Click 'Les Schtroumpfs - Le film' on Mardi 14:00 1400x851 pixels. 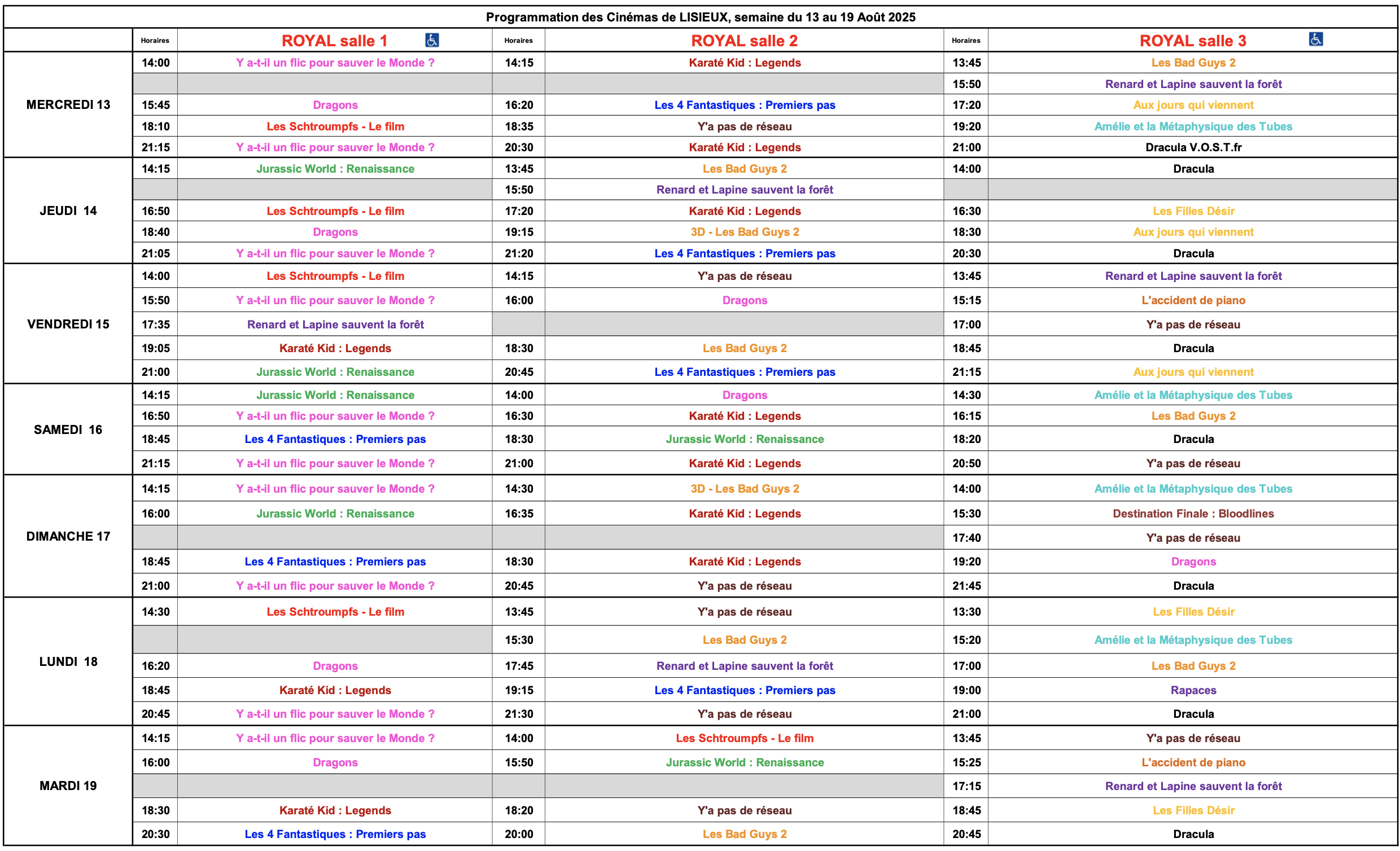click(x=745, y=738)
